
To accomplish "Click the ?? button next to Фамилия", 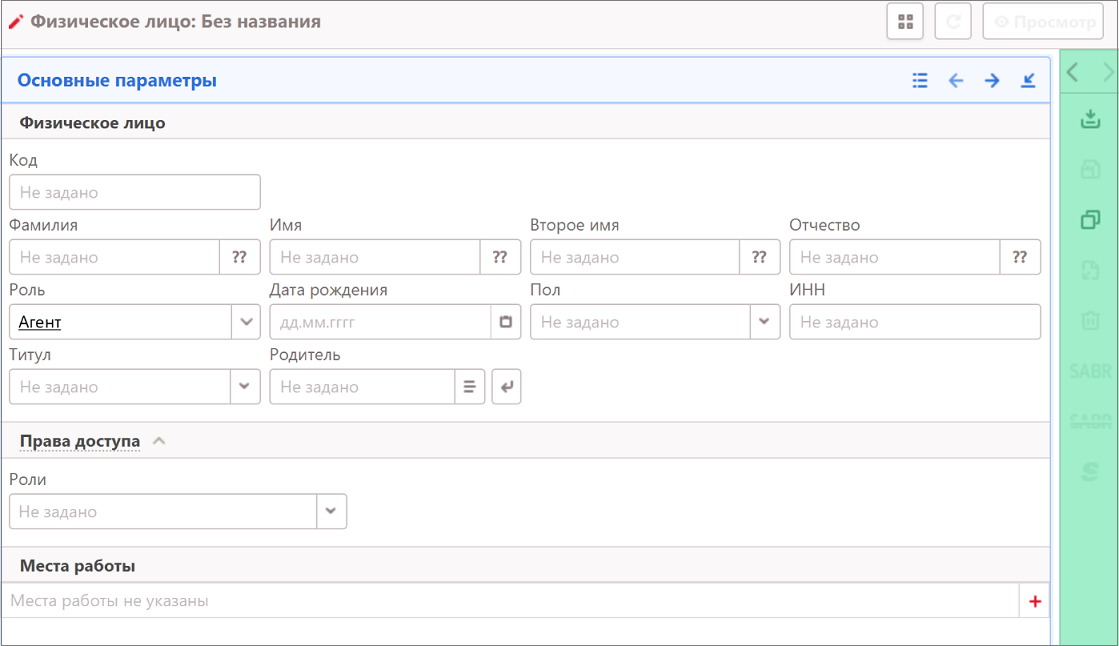I will tap(240, 257).
